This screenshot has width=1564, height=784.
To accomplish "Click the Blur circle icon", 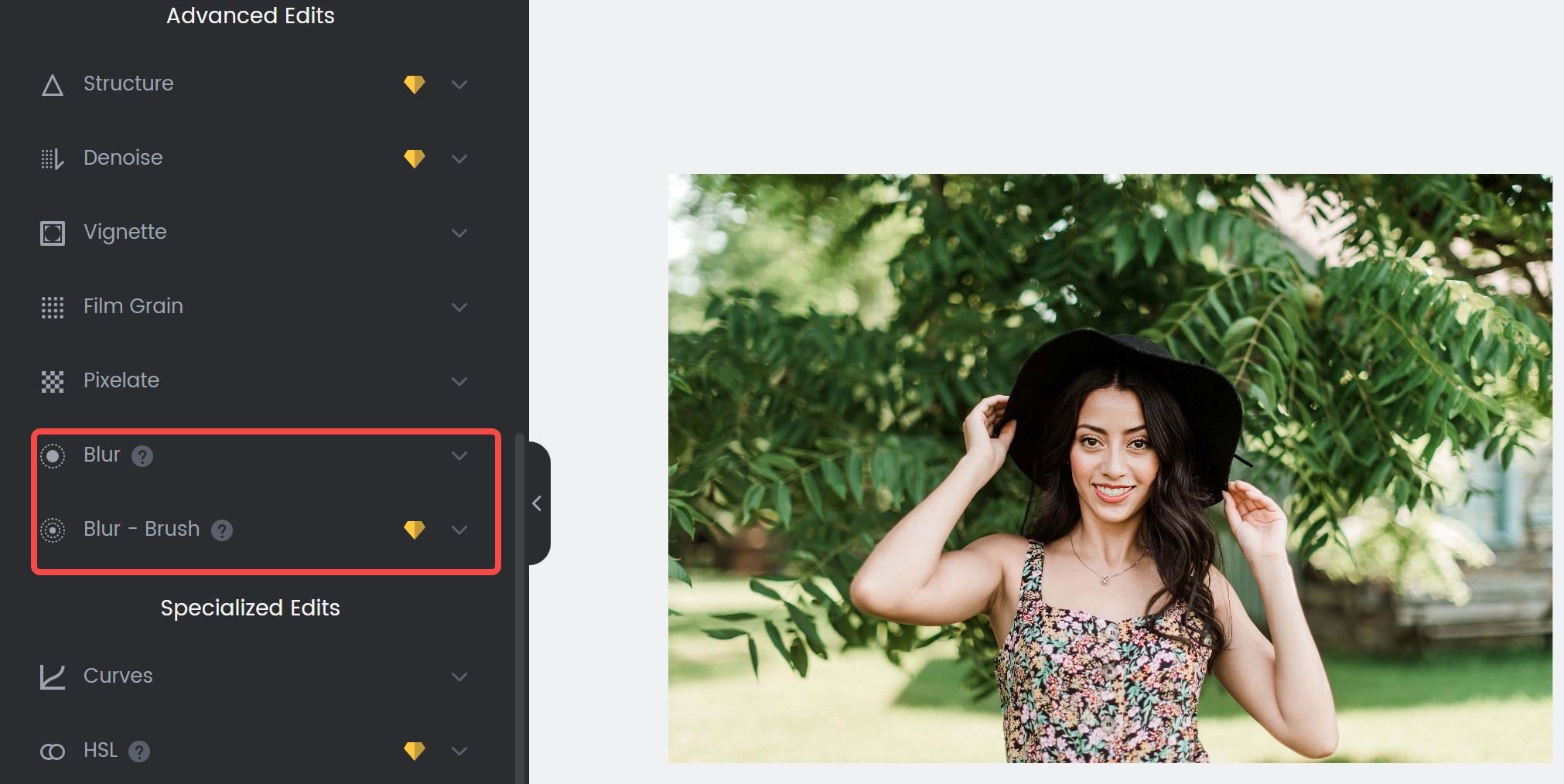I will 52,455.
